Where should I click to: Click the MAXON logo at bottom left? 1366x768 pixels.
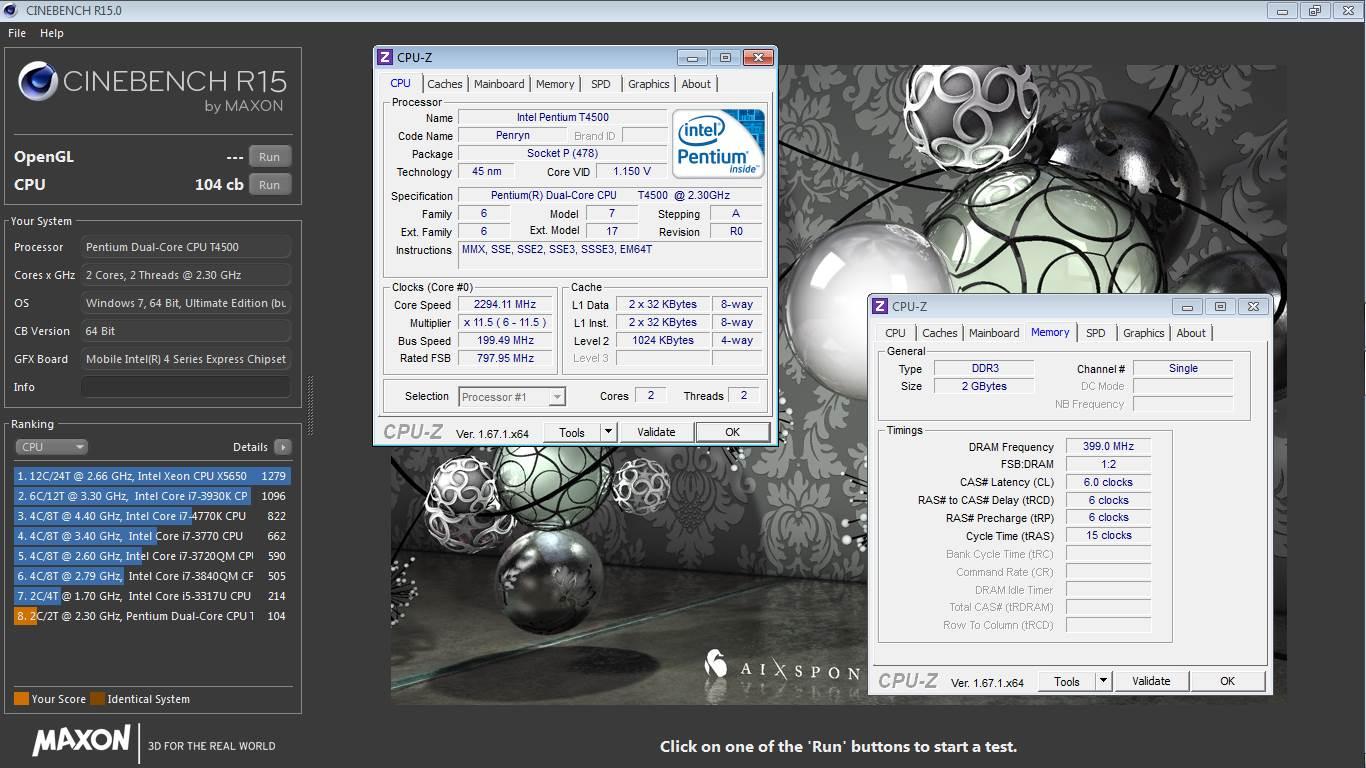pos(81,741)
